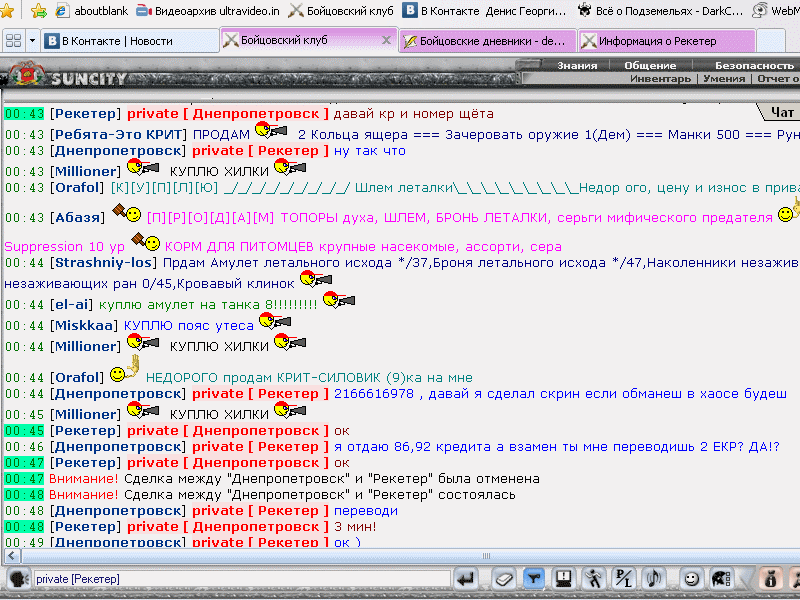Send the message with the enter arrow button
Screen dimensions: 800x600
[466, 579]
